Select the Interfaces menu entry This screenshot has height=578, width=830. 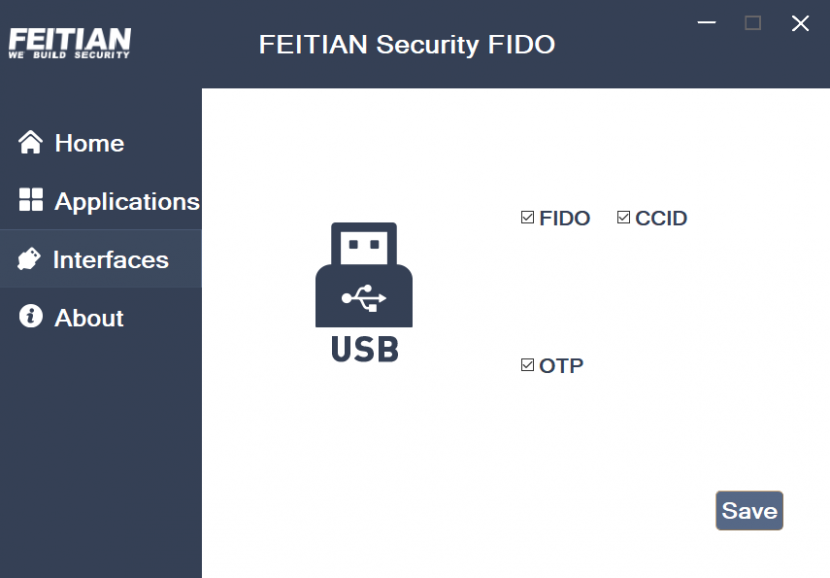110,259
